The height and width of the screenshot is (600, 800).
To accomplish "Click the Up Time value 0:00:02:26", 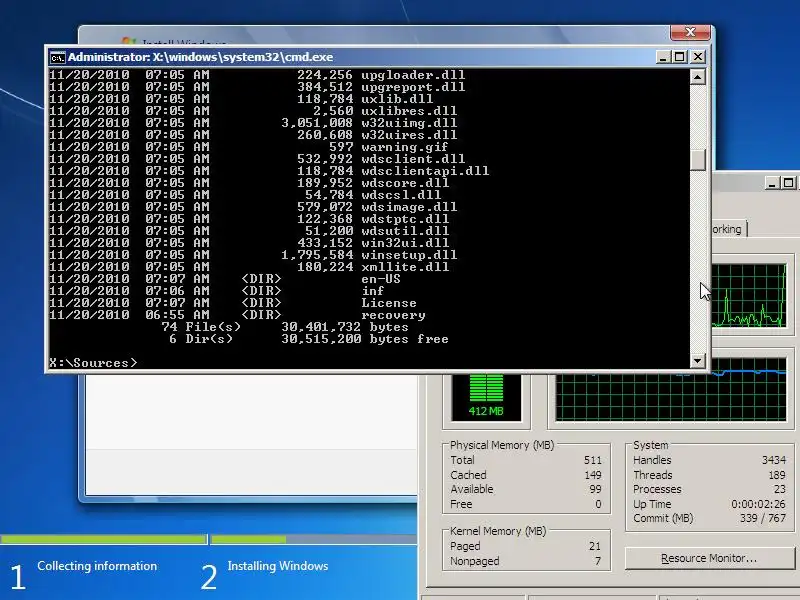I will tap(759, 504).
